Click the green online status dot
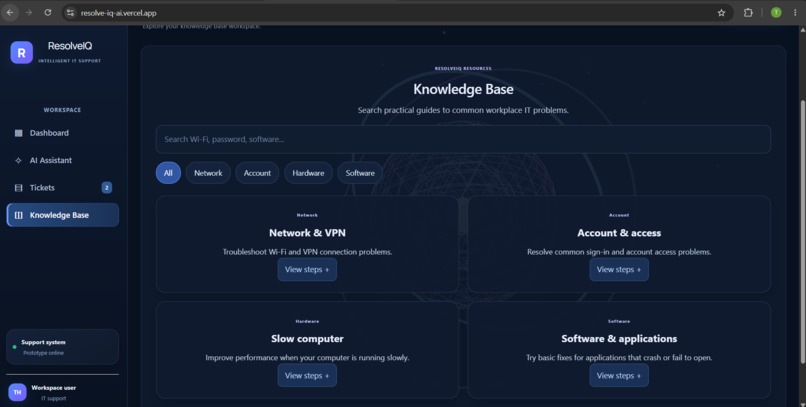Screen dimensions: 806x407 (x=14, y=347)
